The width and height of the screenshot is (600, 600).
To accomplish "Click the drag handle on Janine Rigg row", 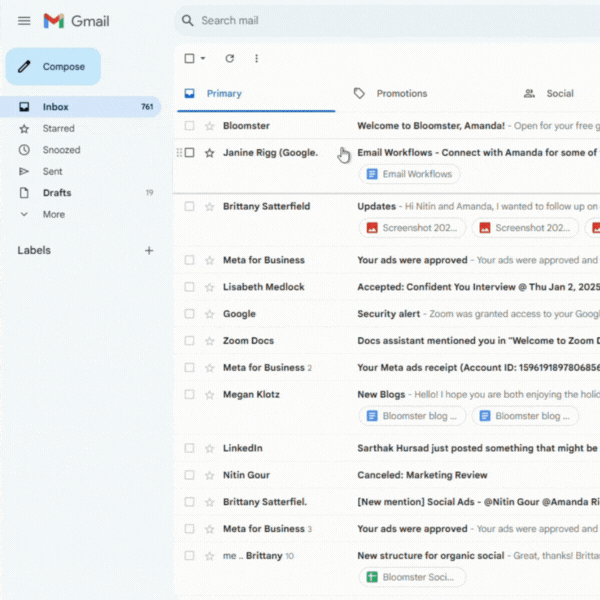I will point(179,153).
